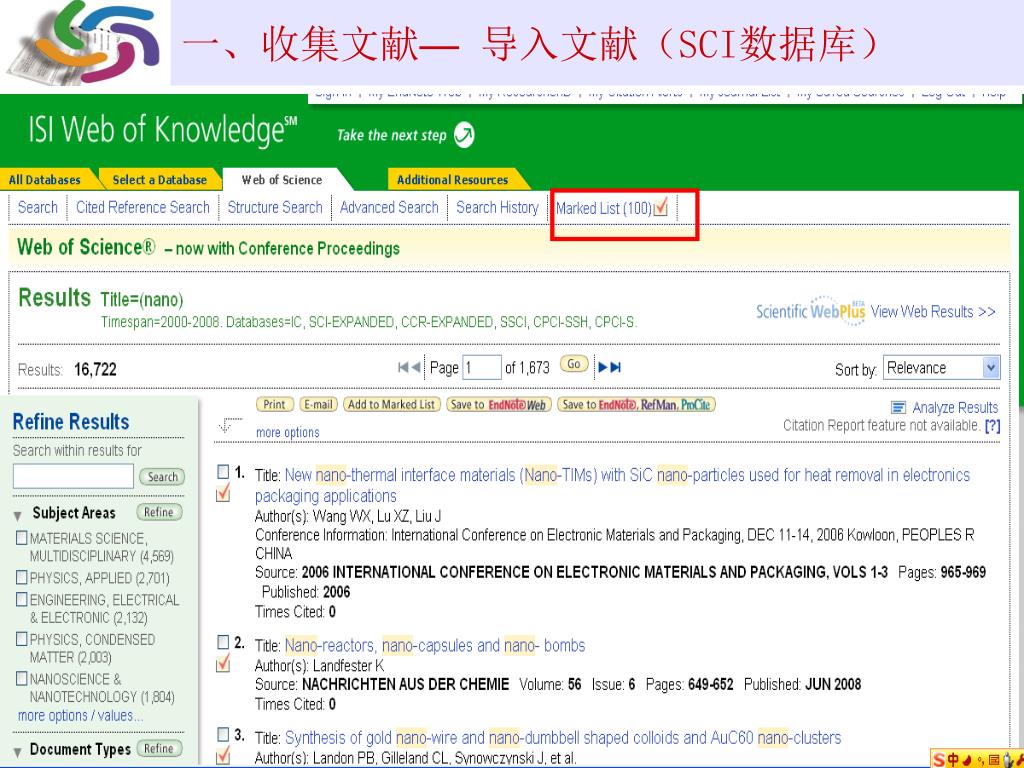
Task: Click marked checkmark icon for result 2
Action: (223, 664)
